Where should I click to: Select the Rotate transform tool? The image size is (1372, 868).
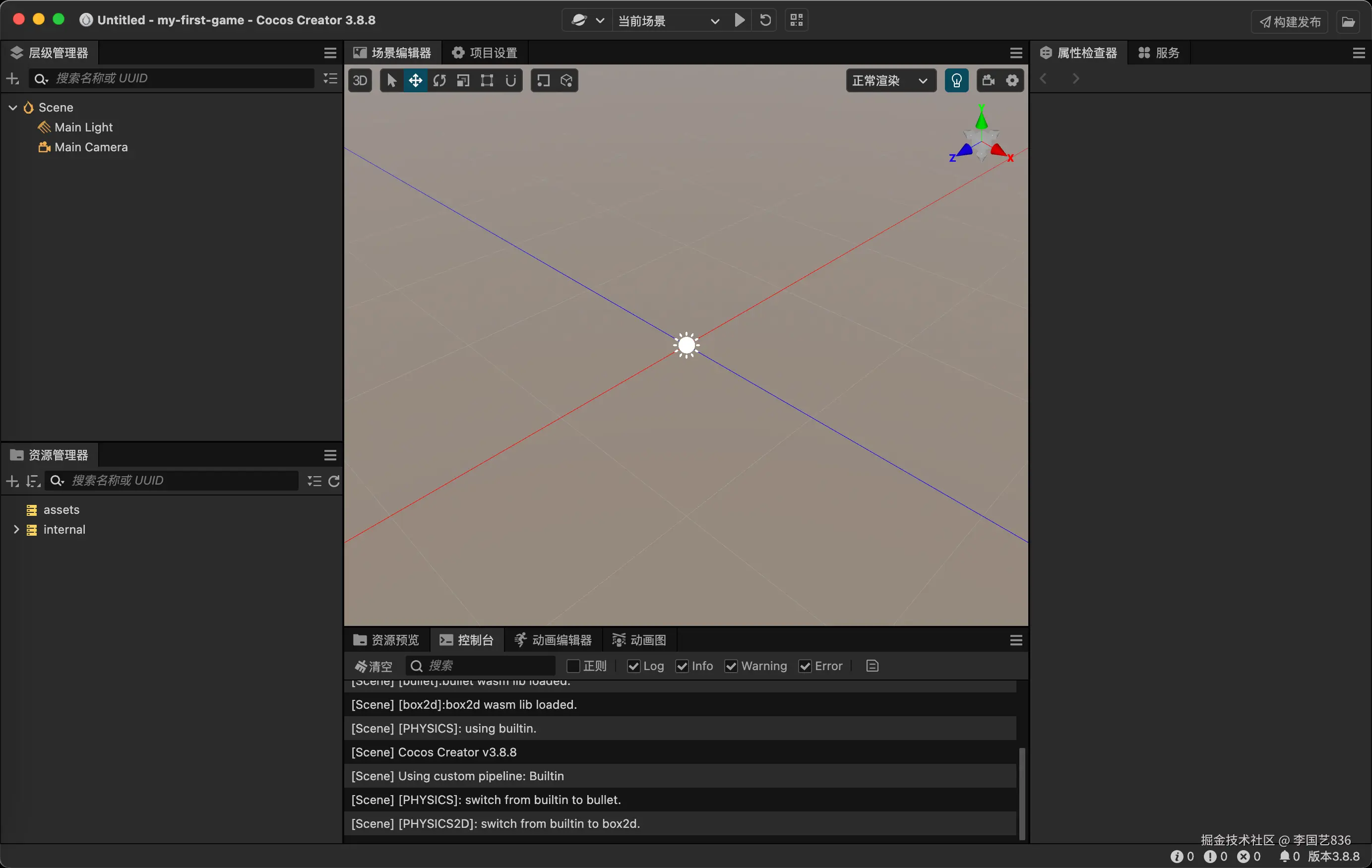(x=439, y=80)
